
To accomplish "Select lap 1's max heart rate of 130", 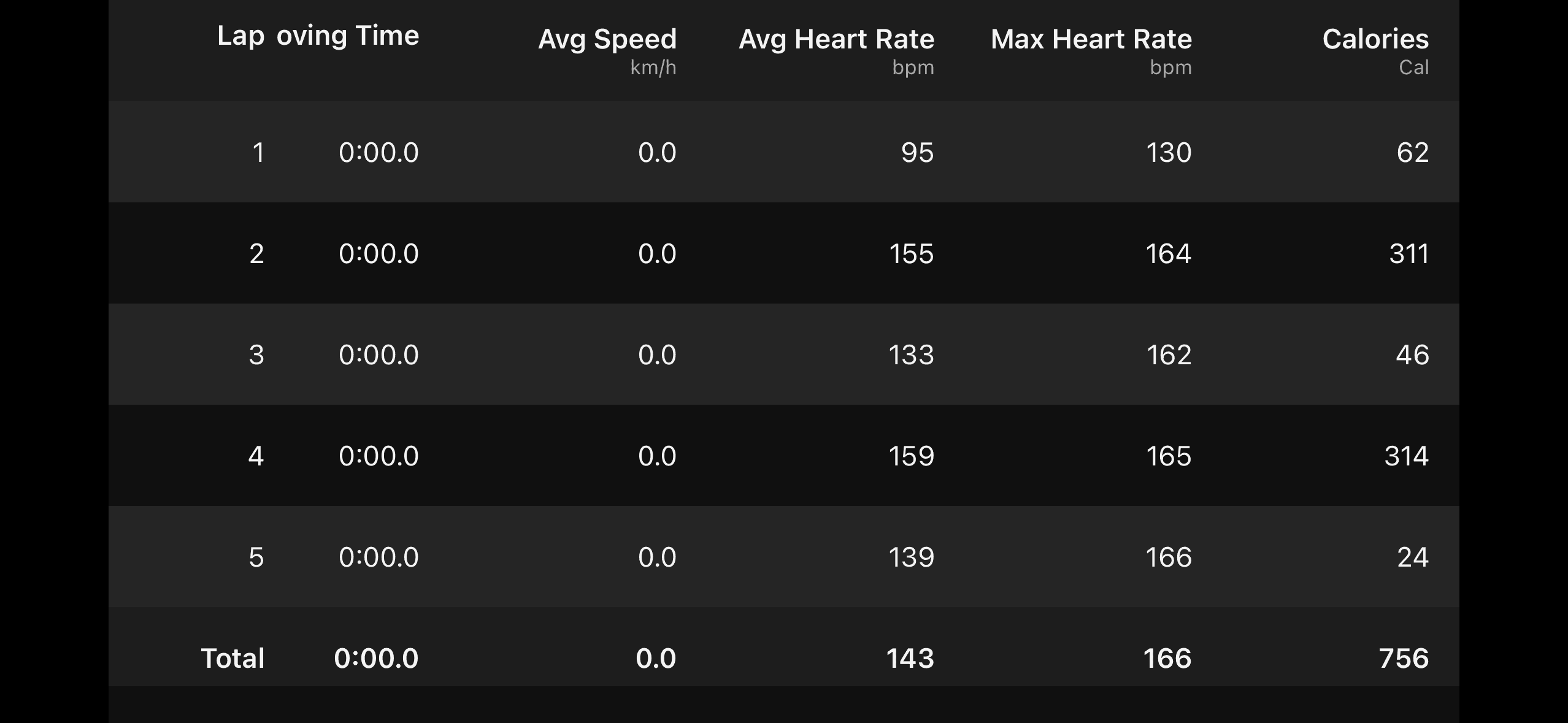I will pyautogui.click(x=1168, y=152).
